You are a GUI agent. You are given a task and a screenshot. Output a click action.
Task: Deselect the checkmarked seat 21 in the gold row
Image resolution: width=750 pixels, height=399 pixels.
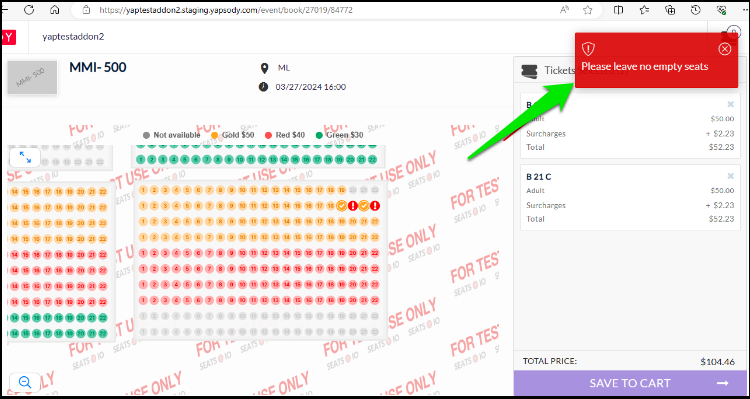[x=364, y=206]
